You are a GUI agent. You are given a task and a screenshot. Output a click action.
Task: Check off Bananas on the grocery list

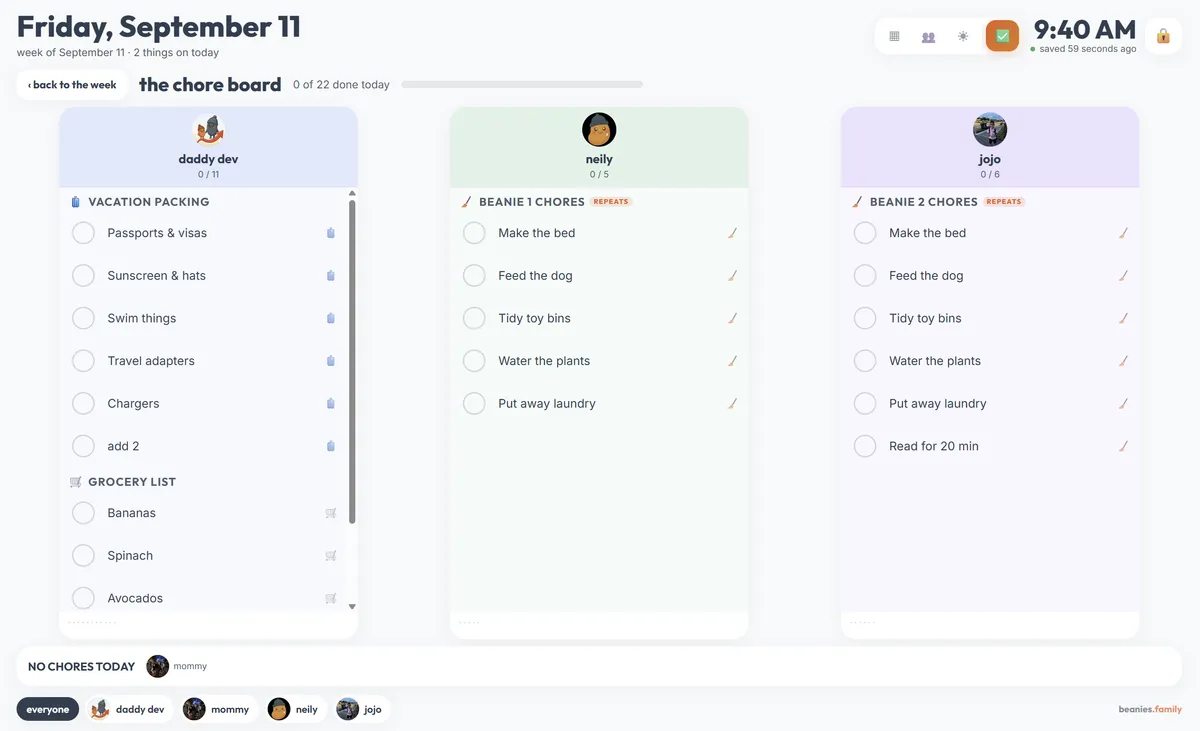click(x=84, y=513)
